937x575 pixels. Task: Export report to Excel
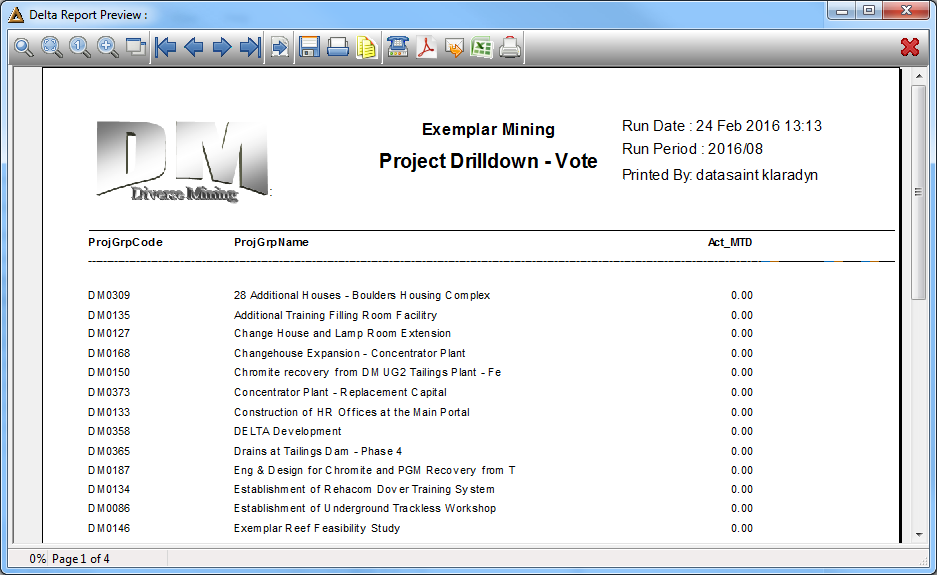[482, 47]
